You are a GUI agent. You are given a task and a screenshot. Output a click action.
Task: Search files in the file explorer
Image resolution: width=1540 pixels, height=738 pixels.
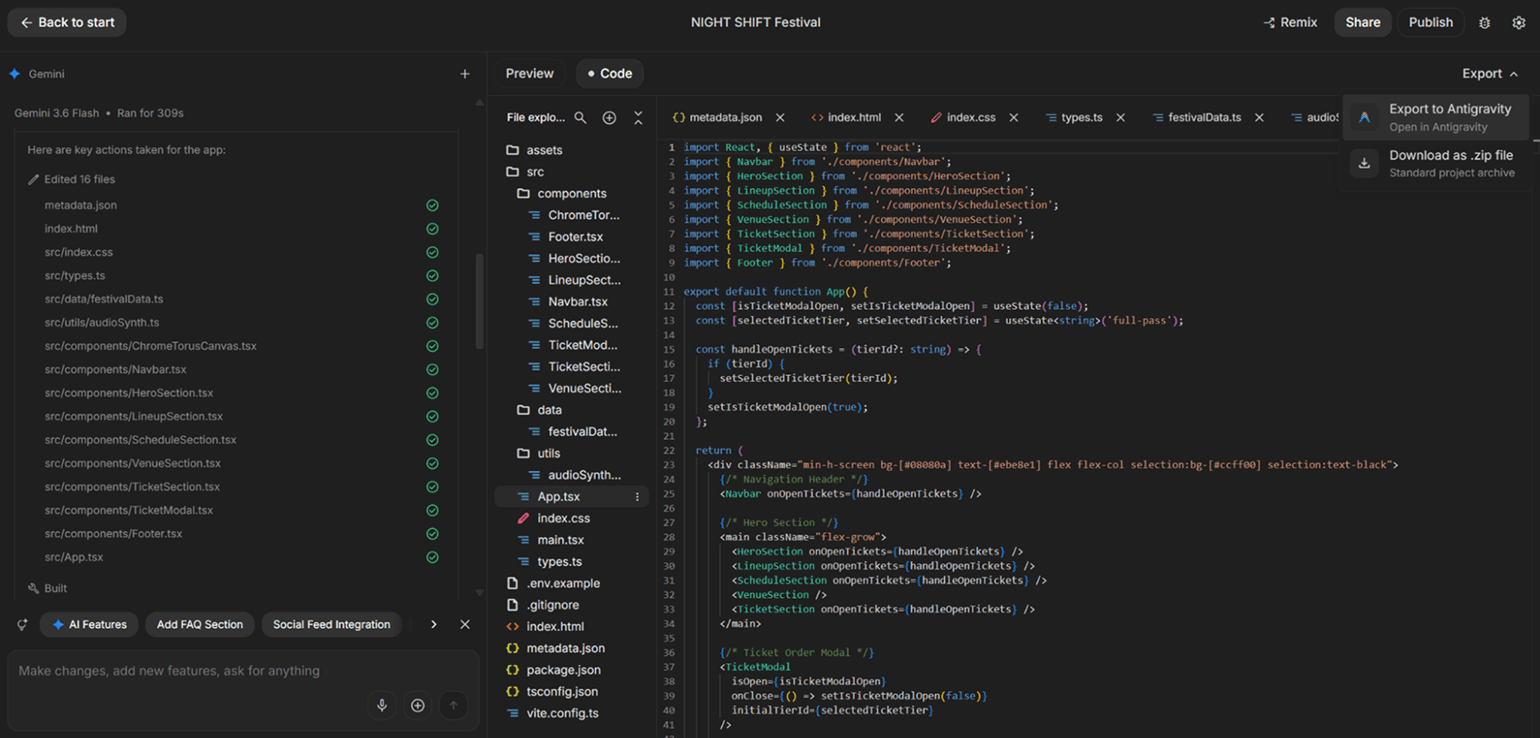580,117
